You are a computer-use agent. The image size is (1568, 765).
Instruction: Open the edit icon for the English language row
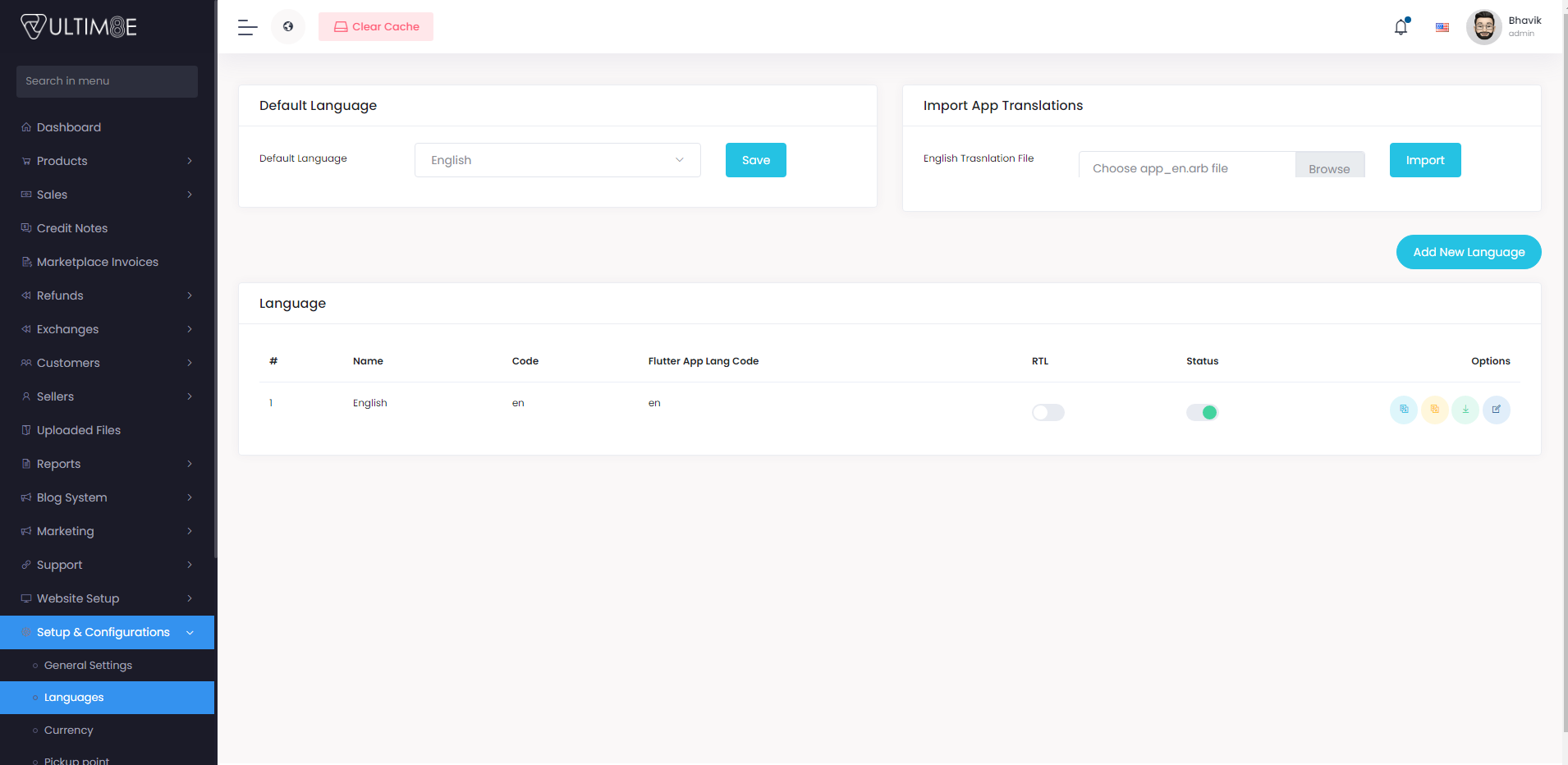click(x=1497, y=410)
